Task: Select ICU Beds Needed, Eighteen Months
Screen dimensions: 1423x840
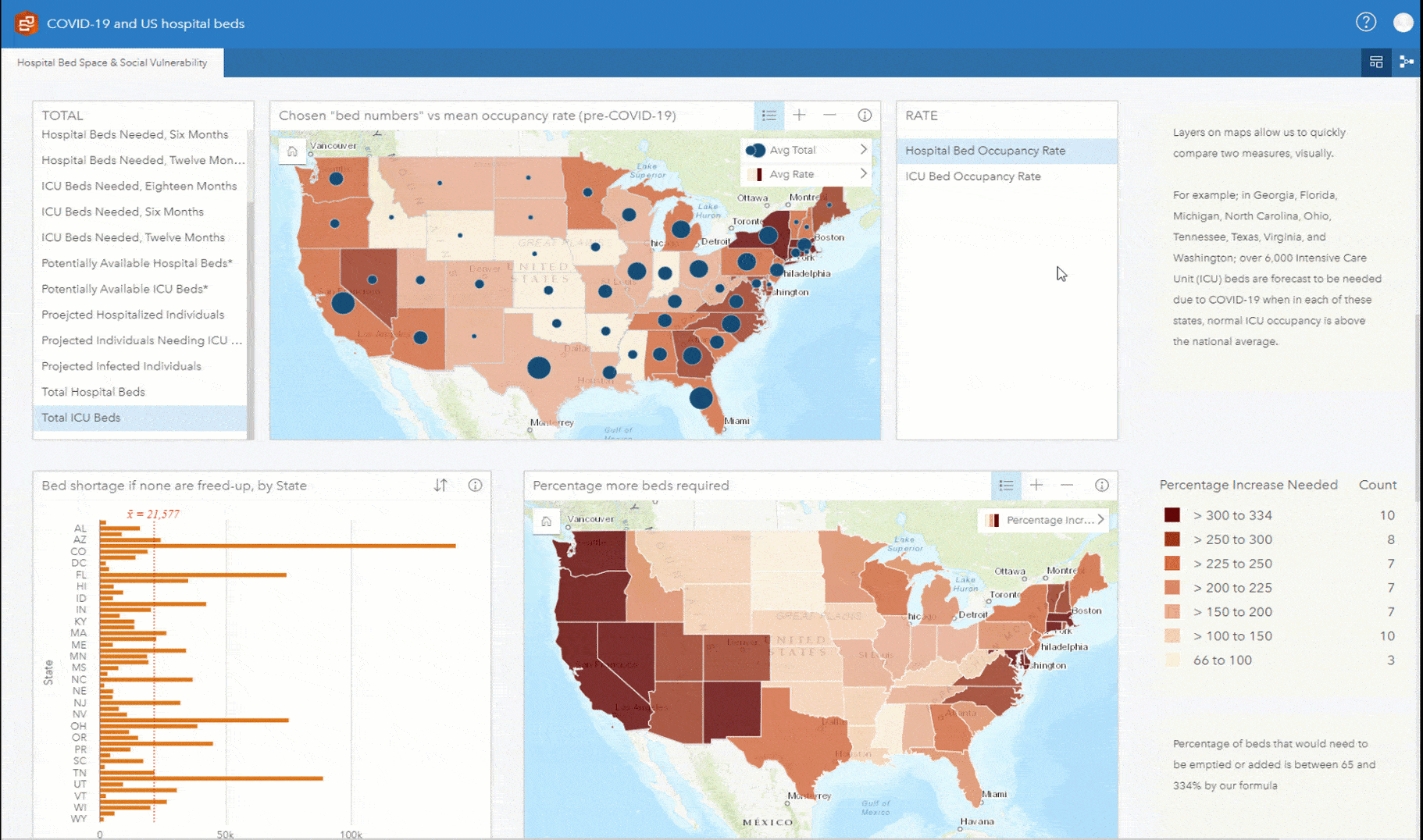Action: pos(140,186)
